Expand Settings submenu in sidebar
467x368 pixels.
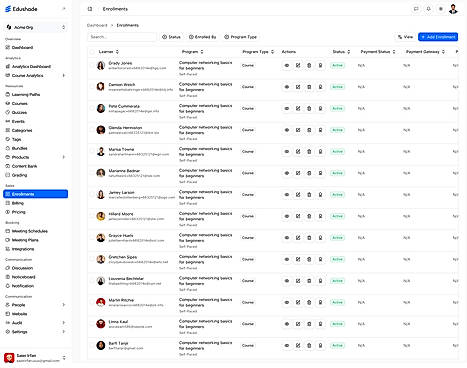click(63, 332)
